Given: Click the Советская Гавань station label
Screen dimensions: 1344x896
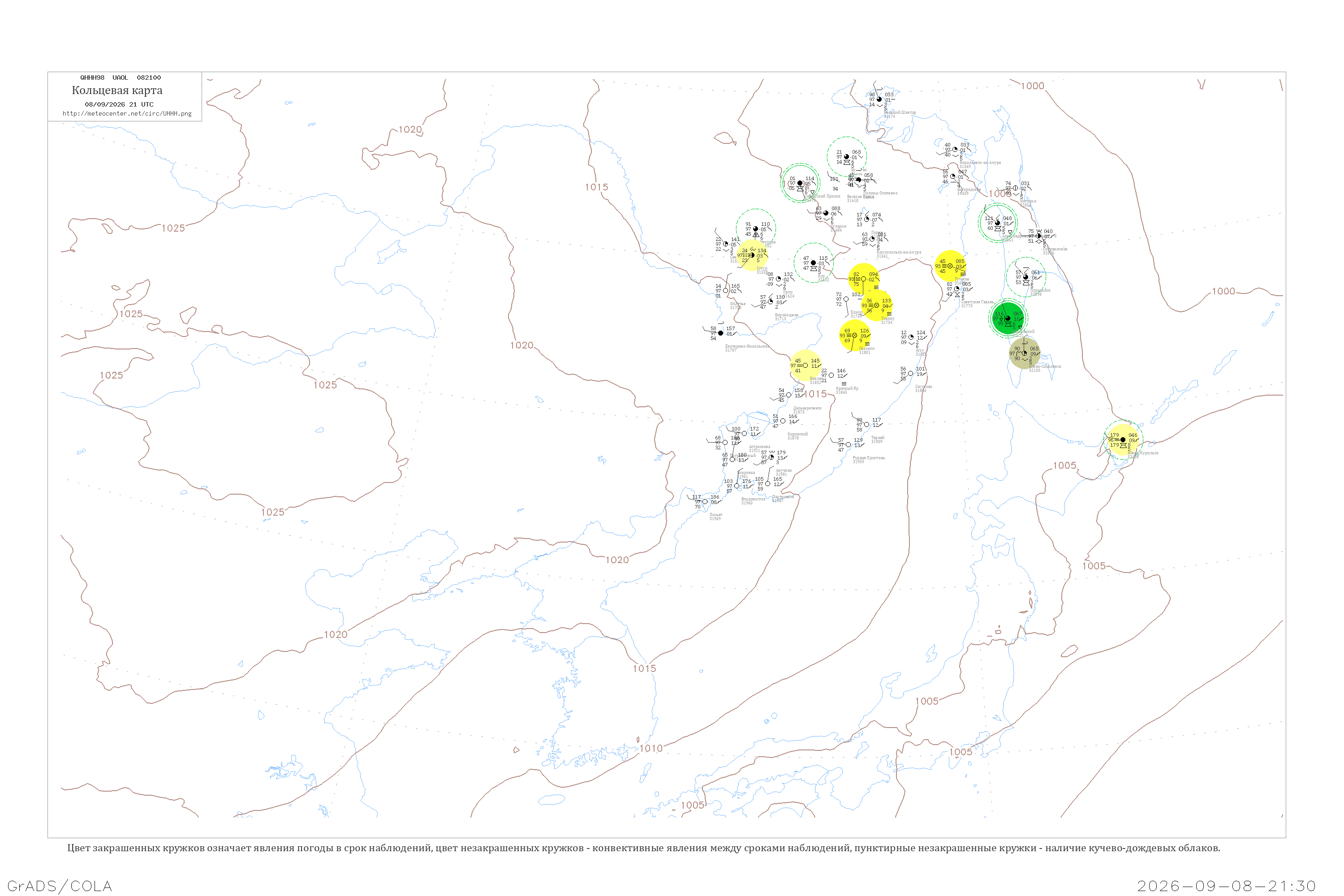Looking at the screenshot, I should 977,302.
